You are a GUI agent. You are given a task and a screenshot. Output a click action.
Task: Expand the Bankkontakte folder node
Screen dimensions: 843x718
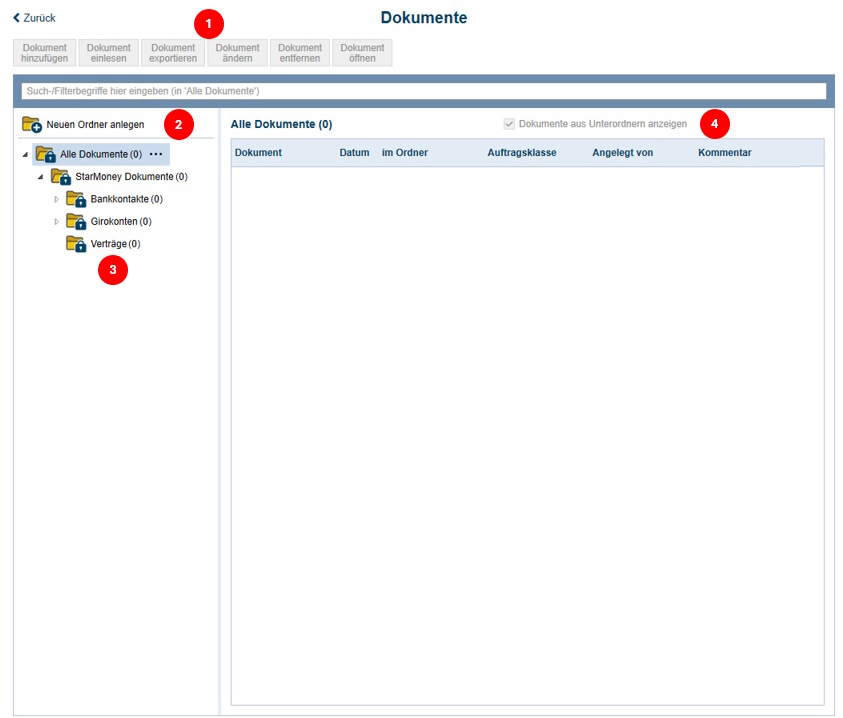click(x=56, y=199)
